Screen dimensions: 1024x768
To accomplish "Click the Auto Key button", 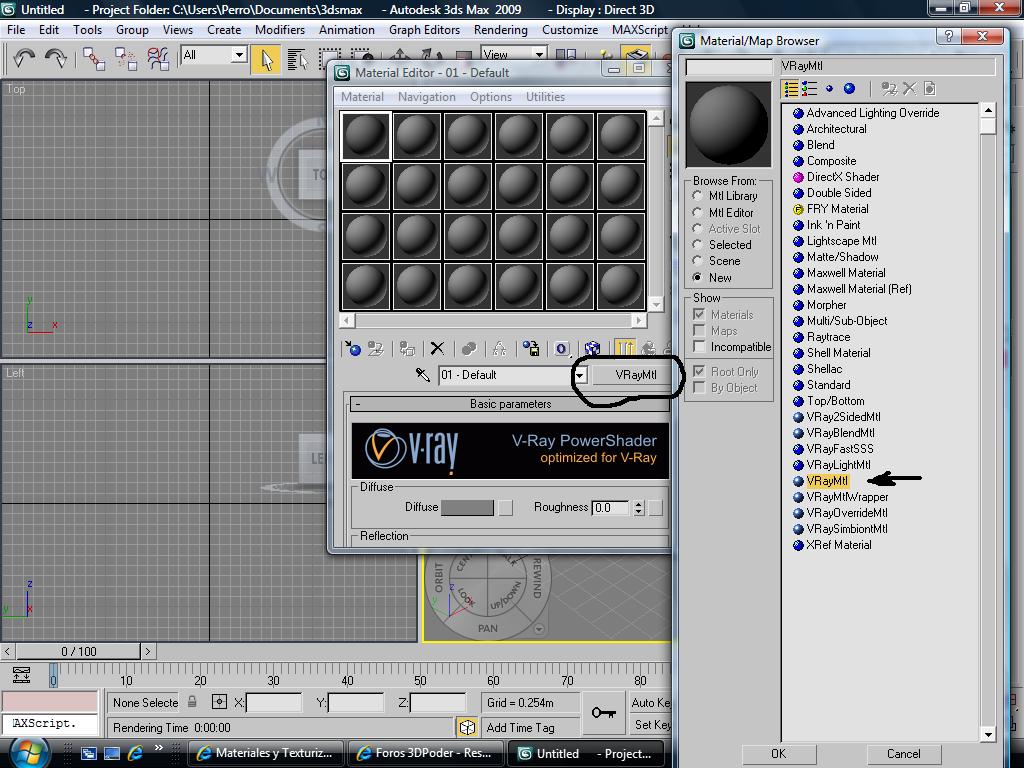I will click(x=650, y=703).
